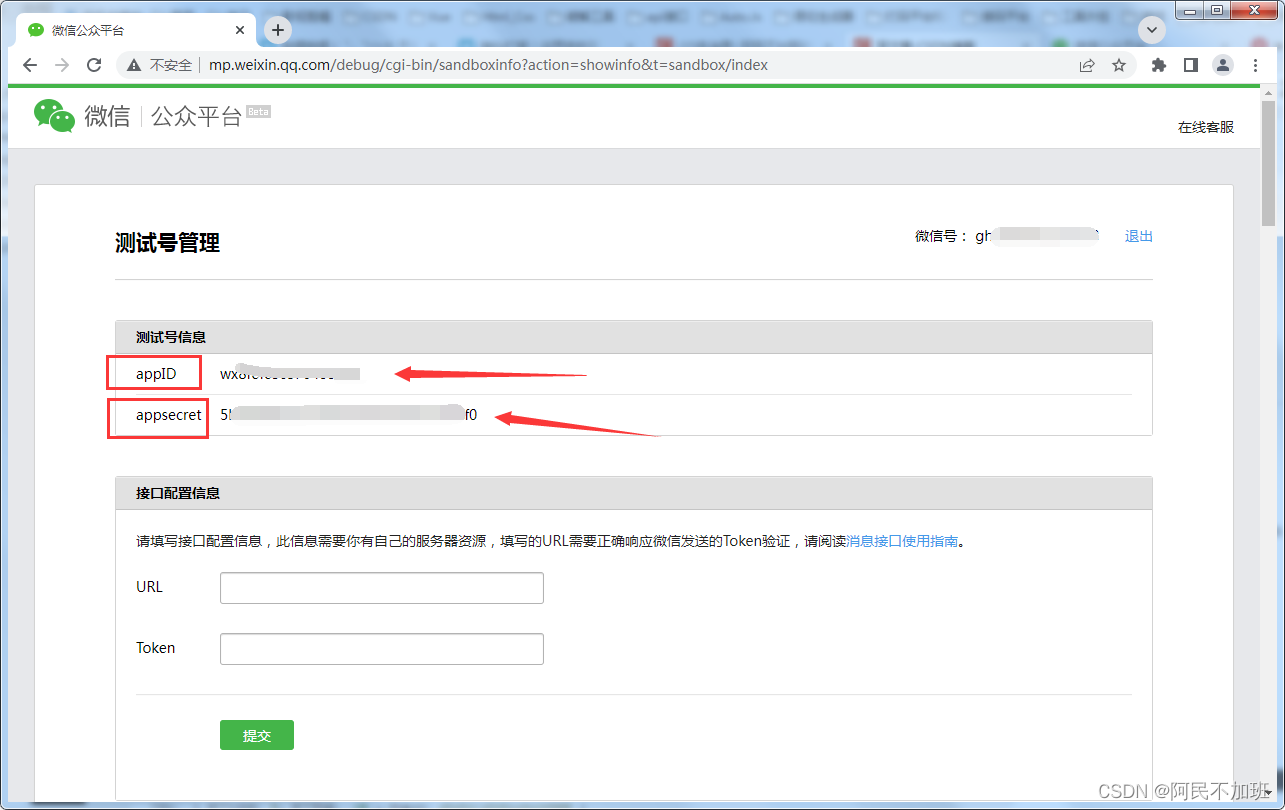The height and width of the screenshot is (810, 1285).
Task: Go forward to the next page
Action: [62, 65]
